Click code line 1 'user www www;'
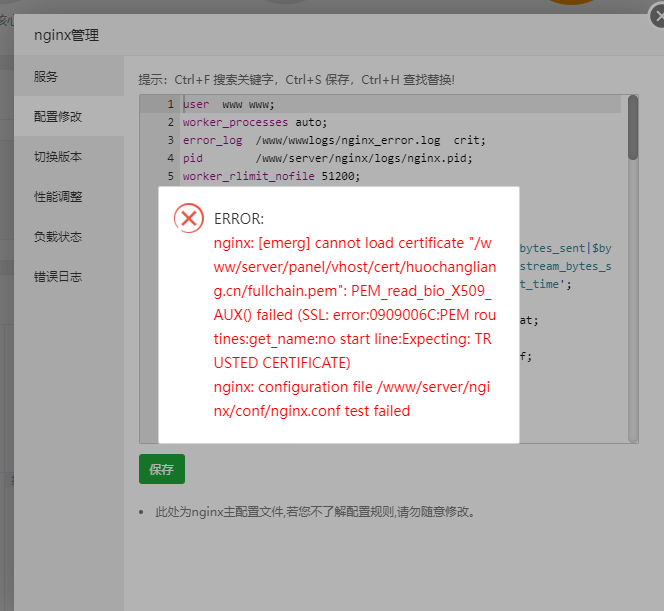 pyautogui.click(x=229, y=104)
